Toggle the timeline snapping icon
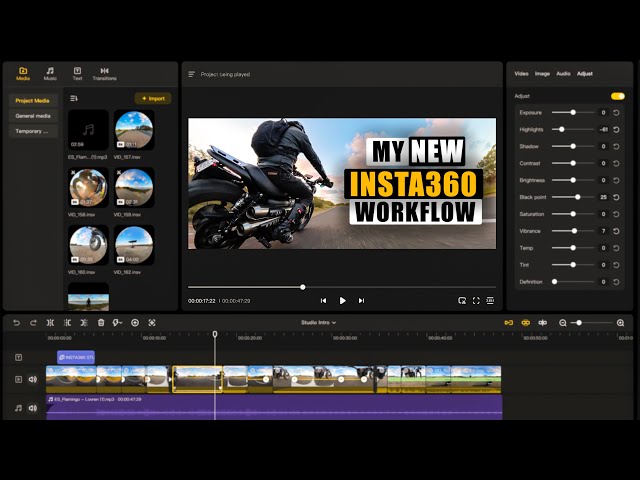The image size is (640, 480). pyautogui.click(x=542, y=323)
